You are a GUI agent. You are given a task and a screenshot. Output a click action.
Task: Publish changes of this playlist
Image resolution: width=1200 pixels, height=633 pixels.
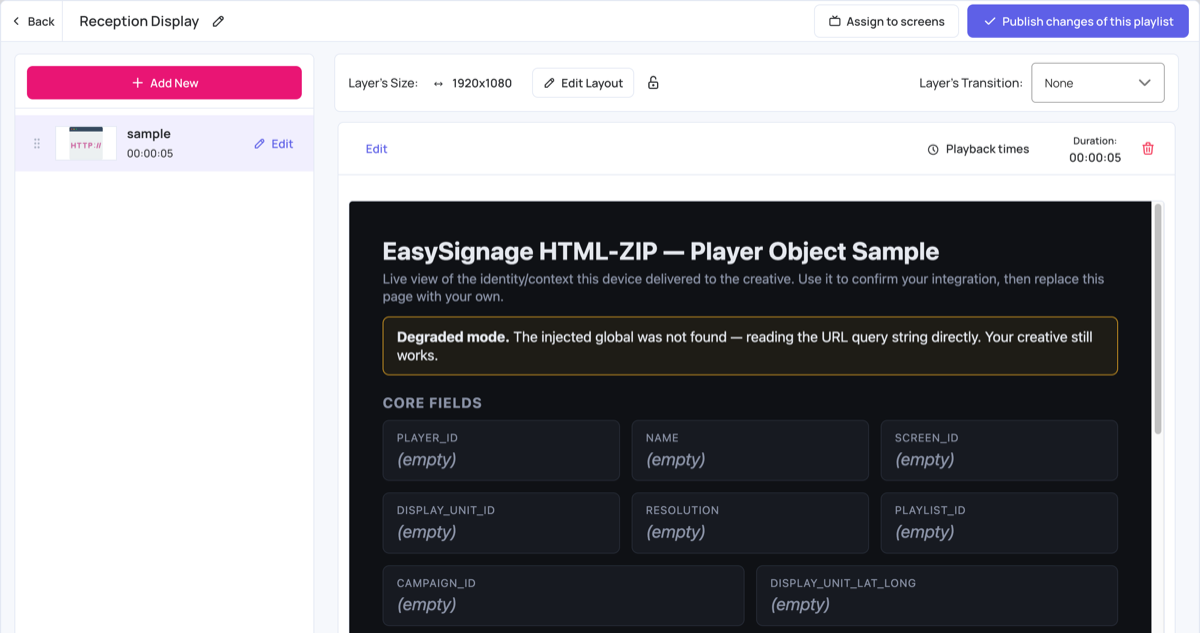coord(1077,21)
